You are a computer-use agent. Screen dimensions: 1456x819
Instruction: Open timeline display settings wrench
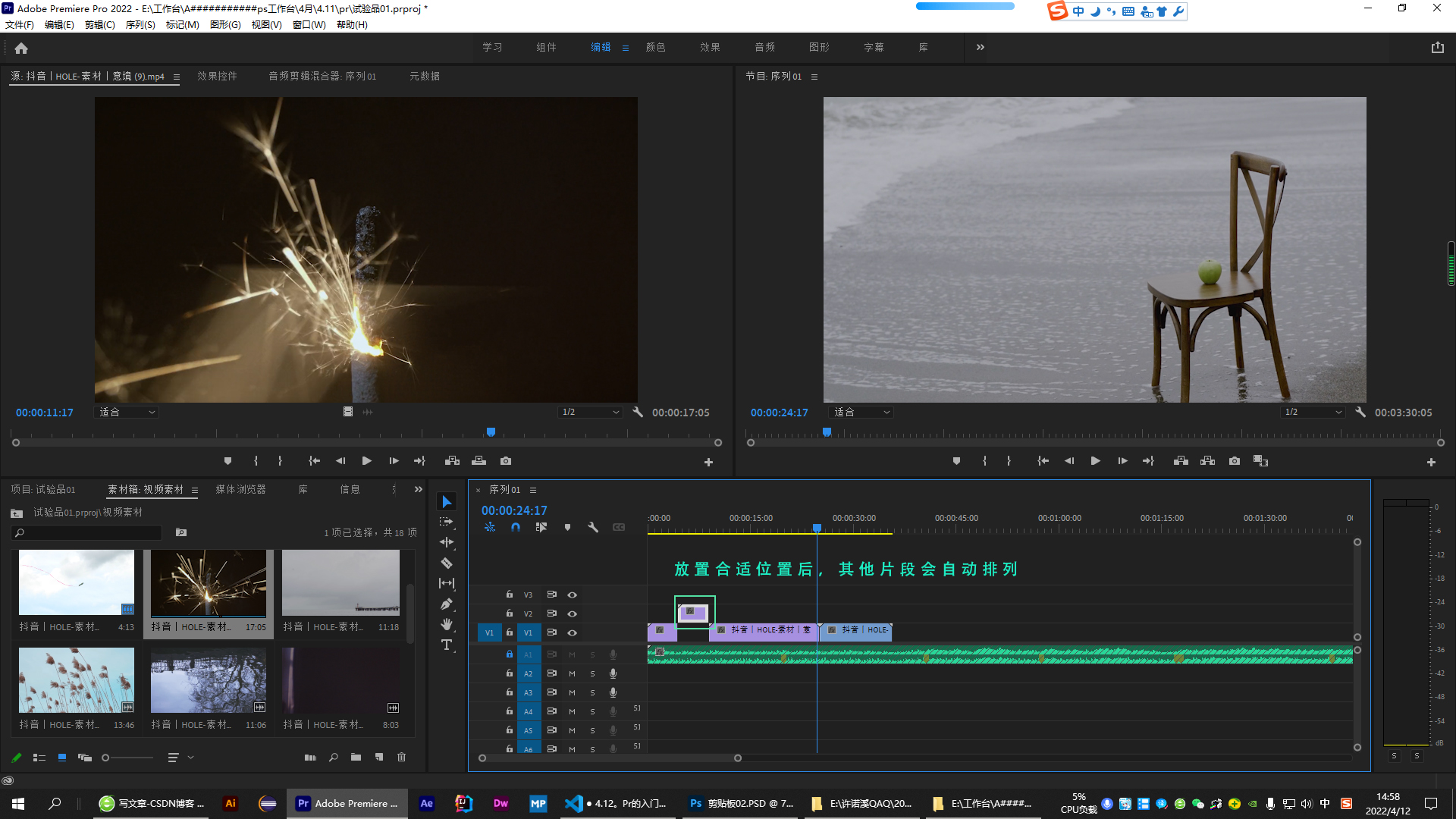pos(593,527)
